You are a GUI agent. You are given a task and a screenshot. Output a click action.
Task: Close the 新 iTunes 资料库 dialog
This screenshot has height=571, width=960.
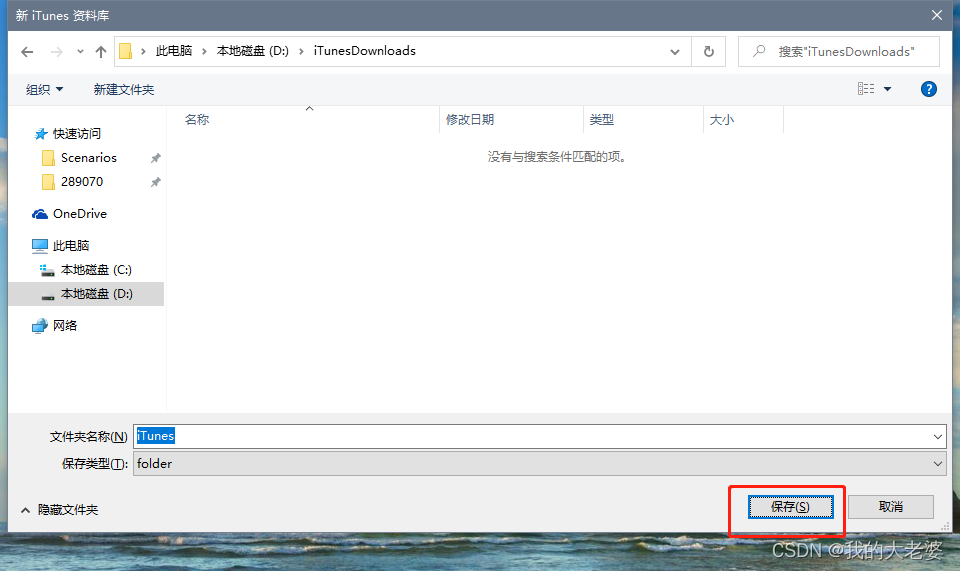[937, 15]
